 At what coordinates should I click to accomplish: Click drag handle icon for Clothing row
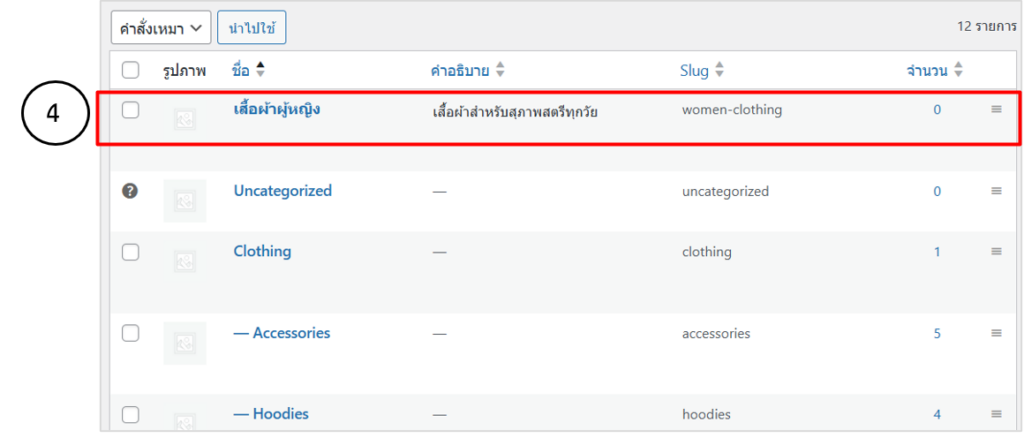(996, 252)
